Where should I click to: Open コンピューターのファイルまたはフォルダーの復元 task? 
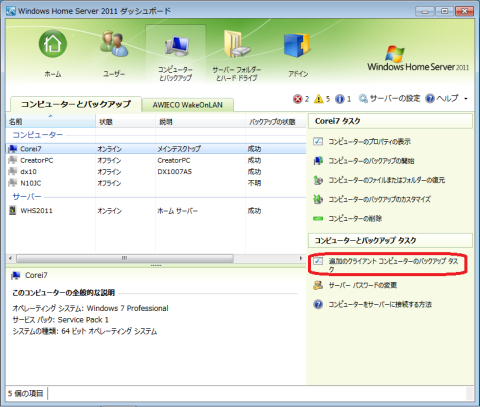[386, 180]
